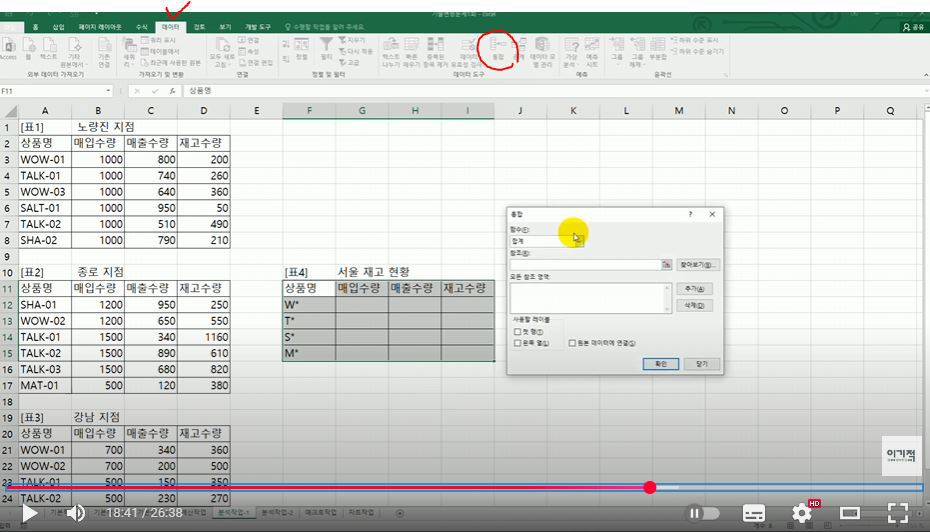
Task: Click the insert function fx icon
Action: (172, 91)
